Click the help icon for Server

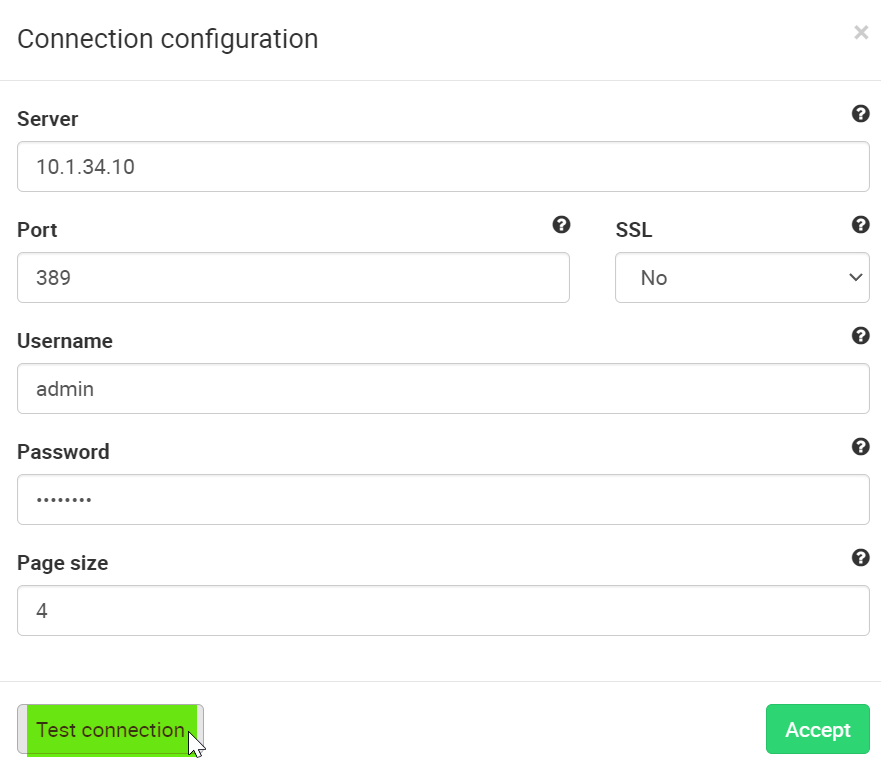[860, 114]
